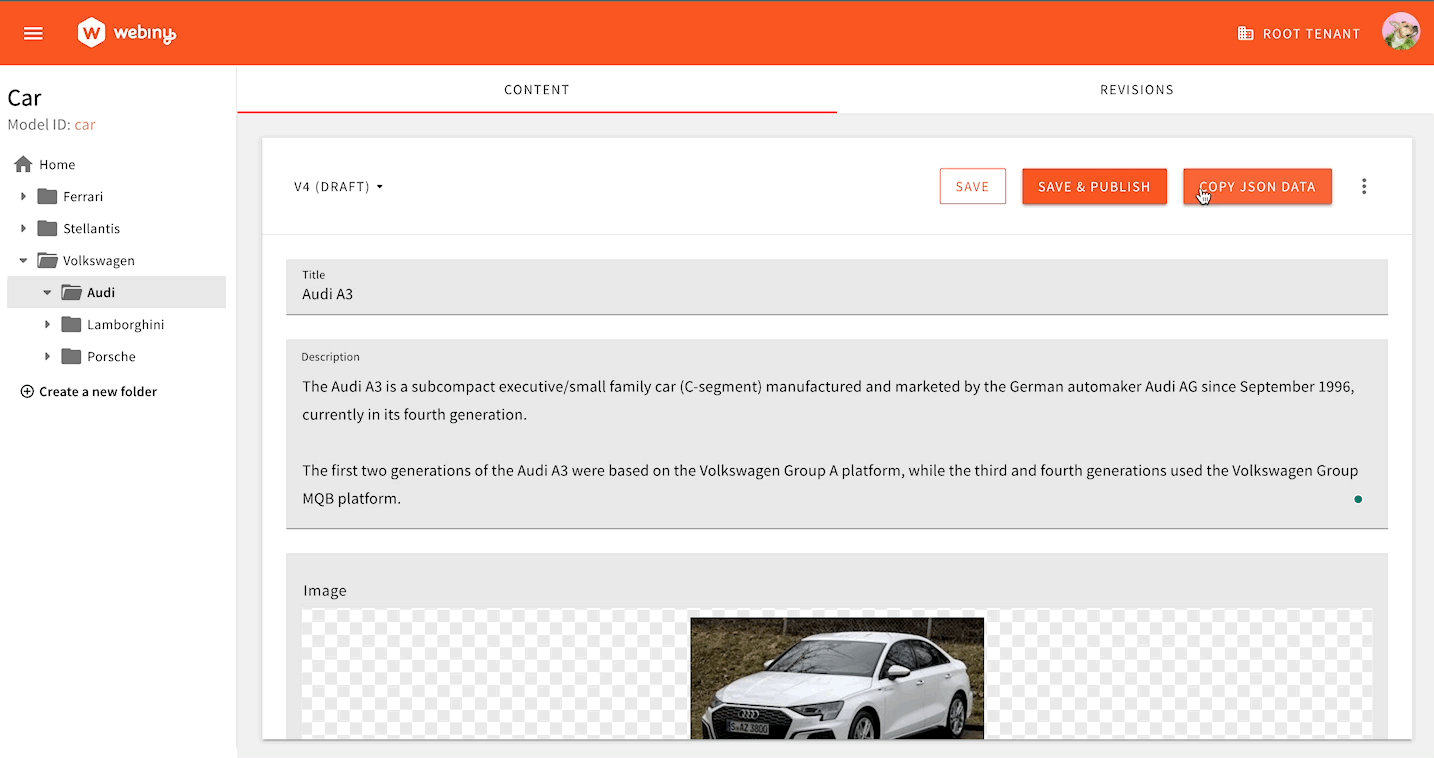
Task: Expand the Stellantis folder
Action: 24,229
